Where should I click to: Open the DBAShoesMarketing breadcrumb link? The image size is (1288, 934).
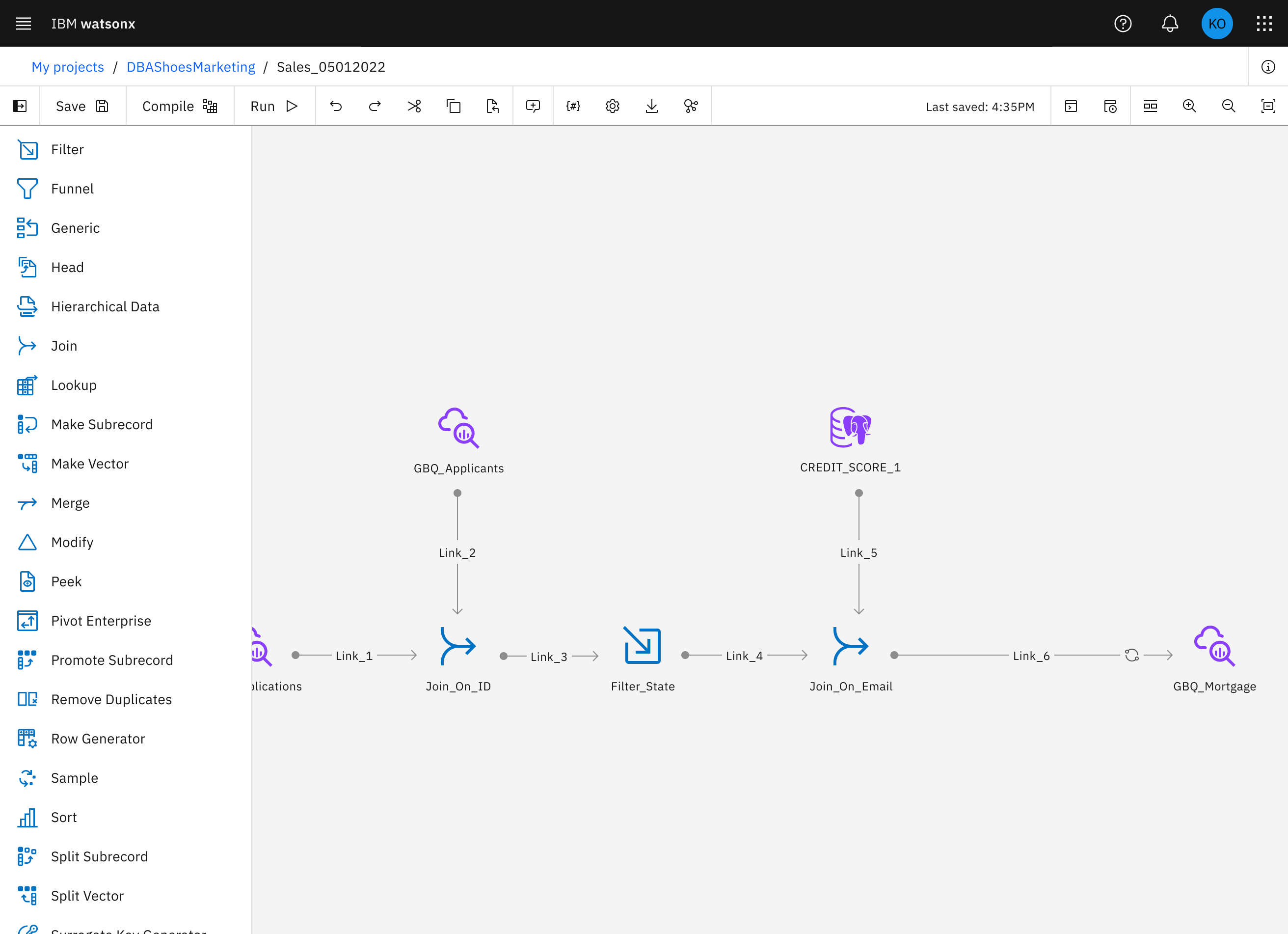pos(191,67)
